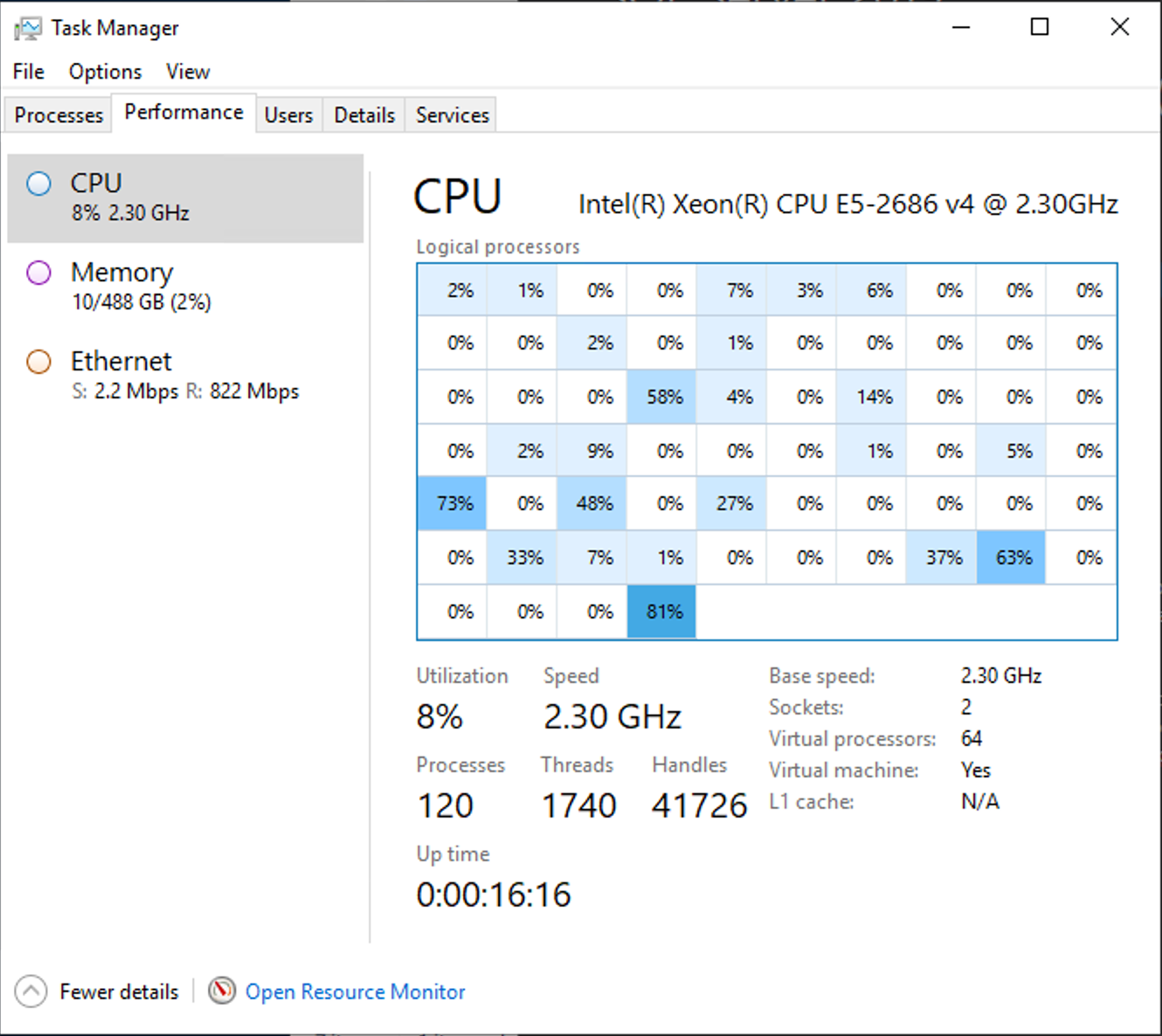The height and width of the screenshot is (1036, 1162).
Task: Maximize the Task Manager window
Action: [x=1040, y=27]
